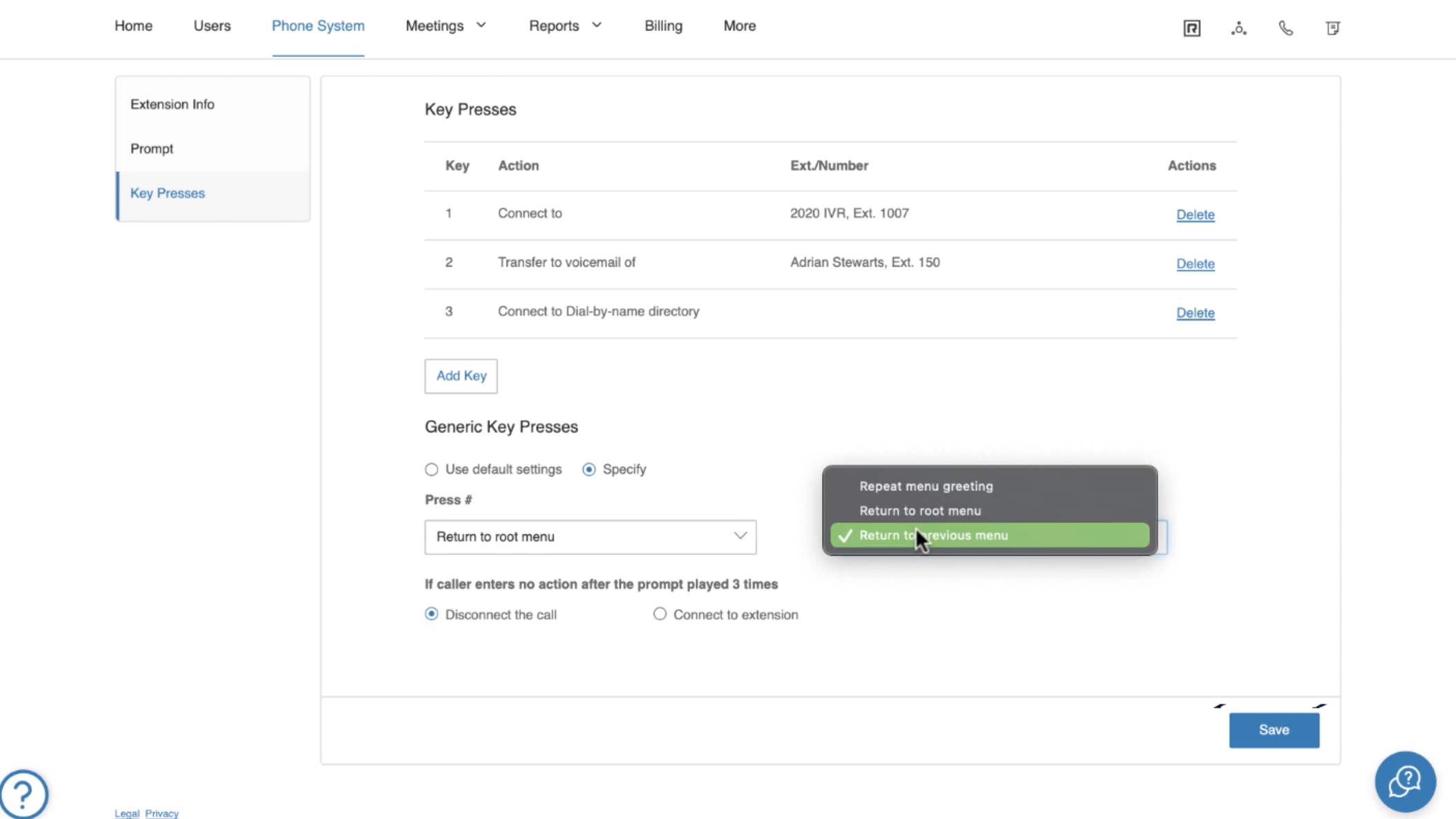The width and height of the screenshot is (1456, 819).
Task: Expand the Meetings dropdown chevron
Action: pos(481,26)
